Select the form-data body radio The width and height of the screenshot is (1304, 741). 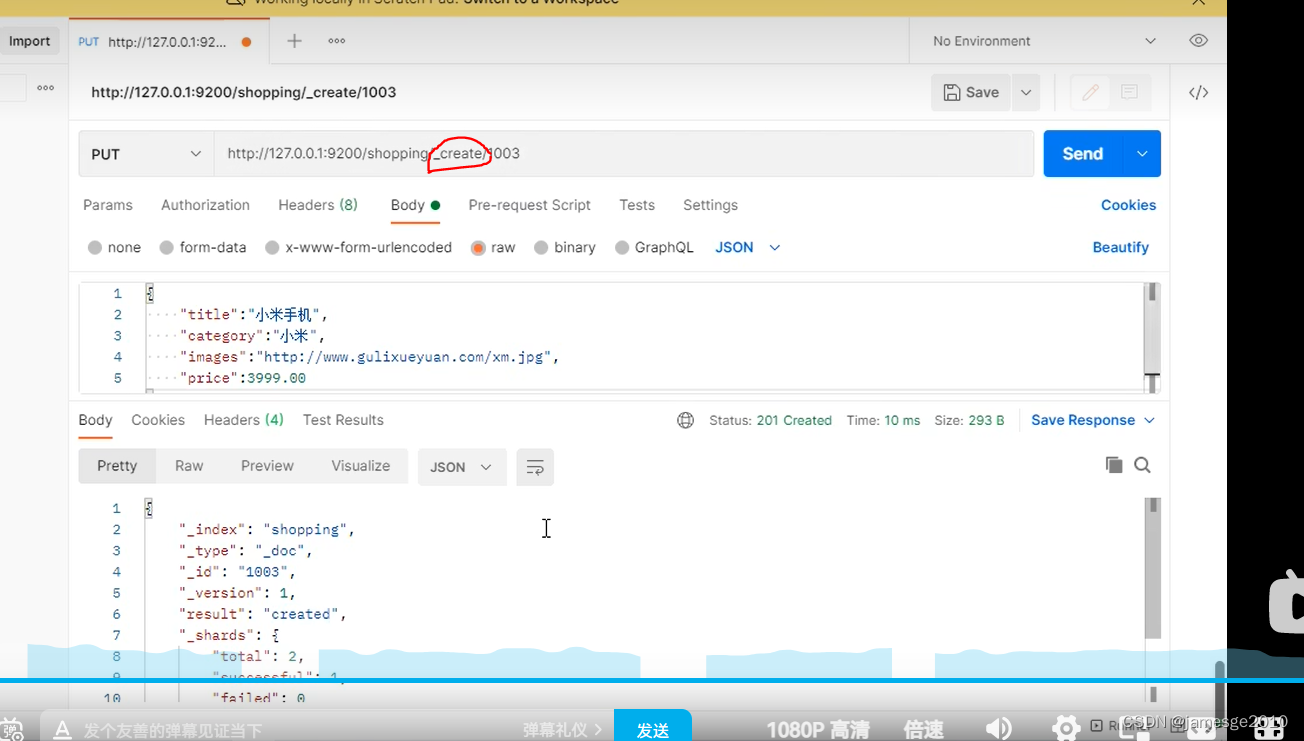[x=167, y=247]
